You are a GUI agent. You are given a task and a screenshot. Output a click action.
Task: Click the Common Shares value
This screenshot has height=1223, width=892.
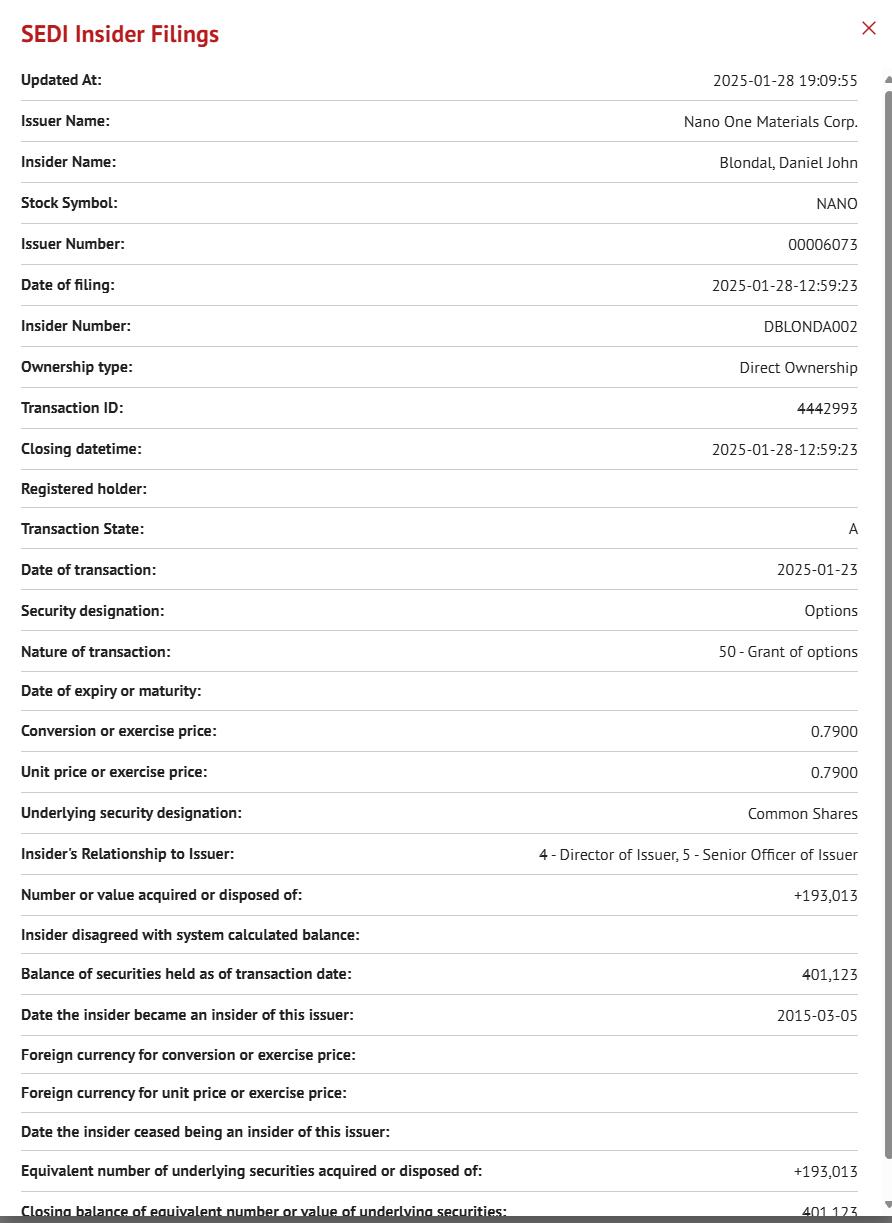tap(802, 814)
